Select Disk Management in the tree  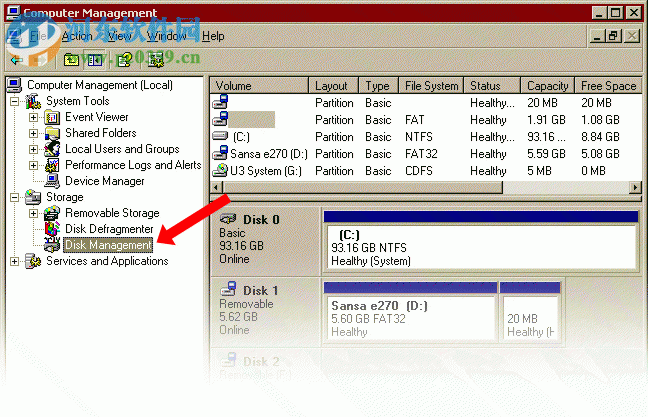(108, 245)
